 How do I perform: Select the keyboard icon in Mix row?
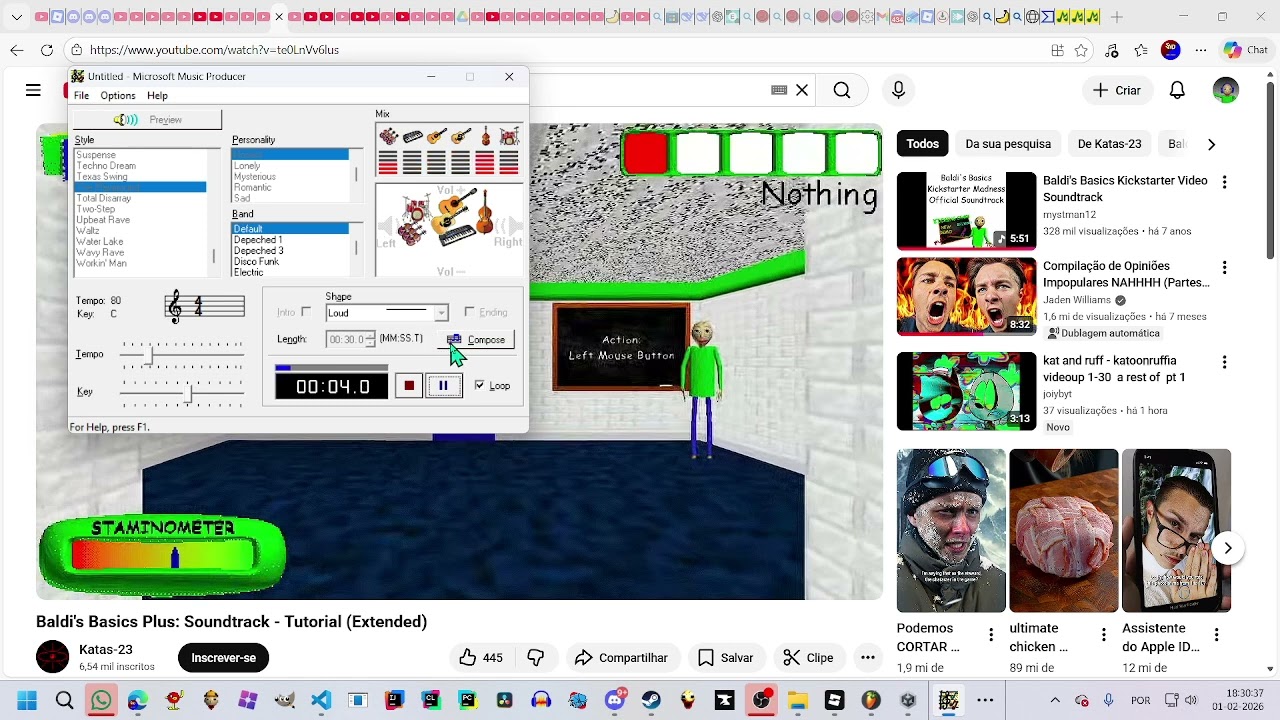(413, 137)
